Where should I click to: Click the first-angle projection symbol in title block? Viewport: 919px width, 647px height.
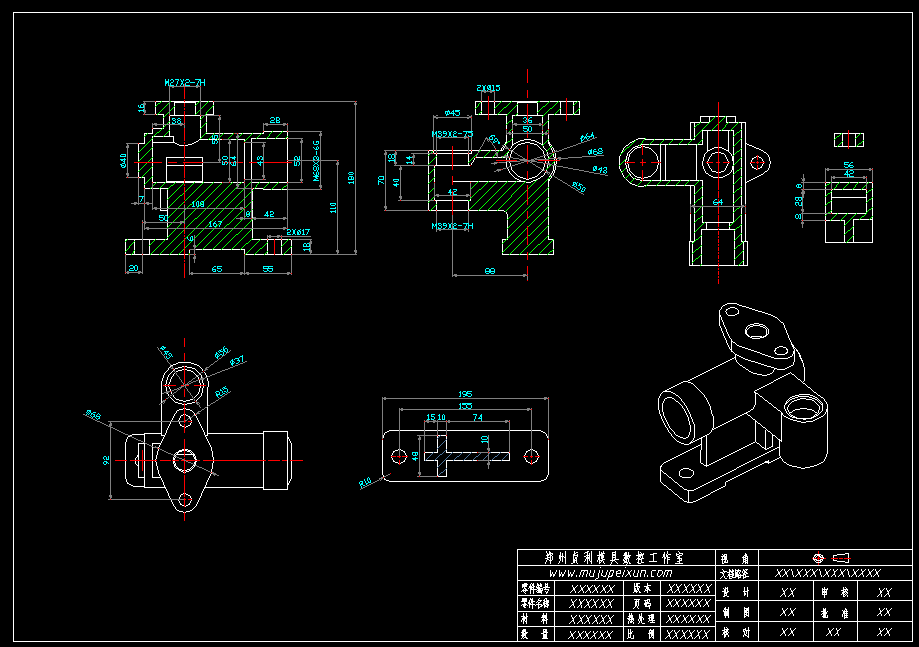(x=831, y=557)
